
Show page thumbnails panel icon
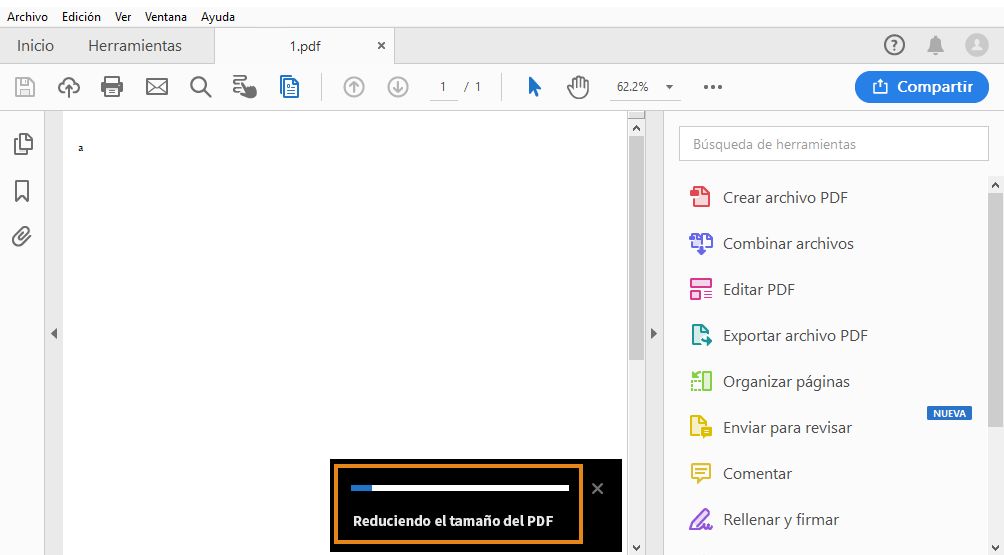(22, 144)
